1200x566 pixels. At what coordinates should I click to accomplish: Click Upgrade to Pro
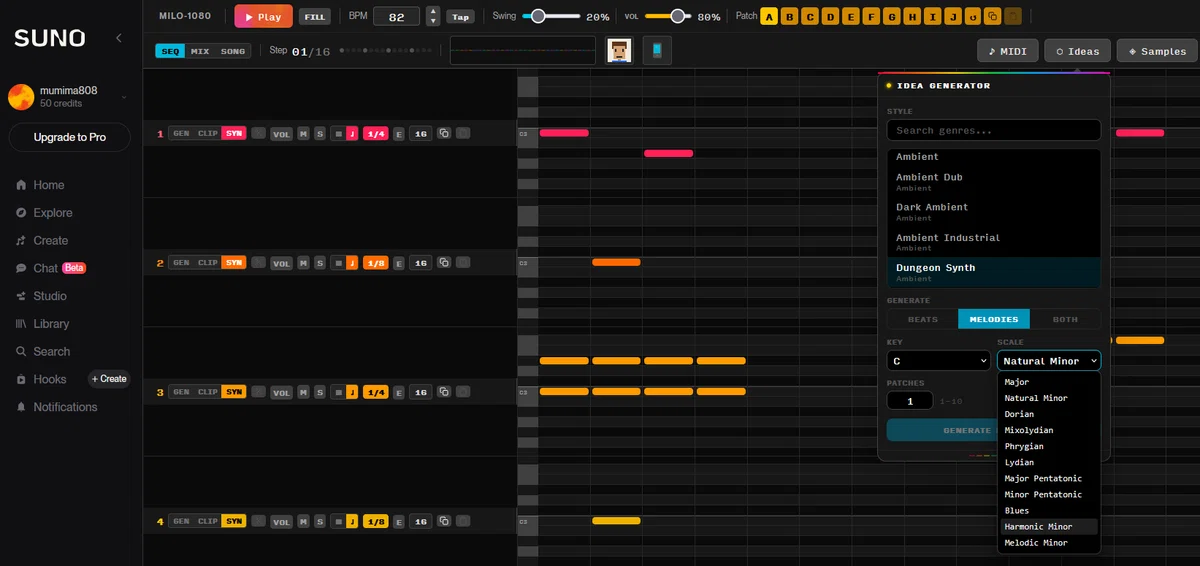click(x=69, y=137)
